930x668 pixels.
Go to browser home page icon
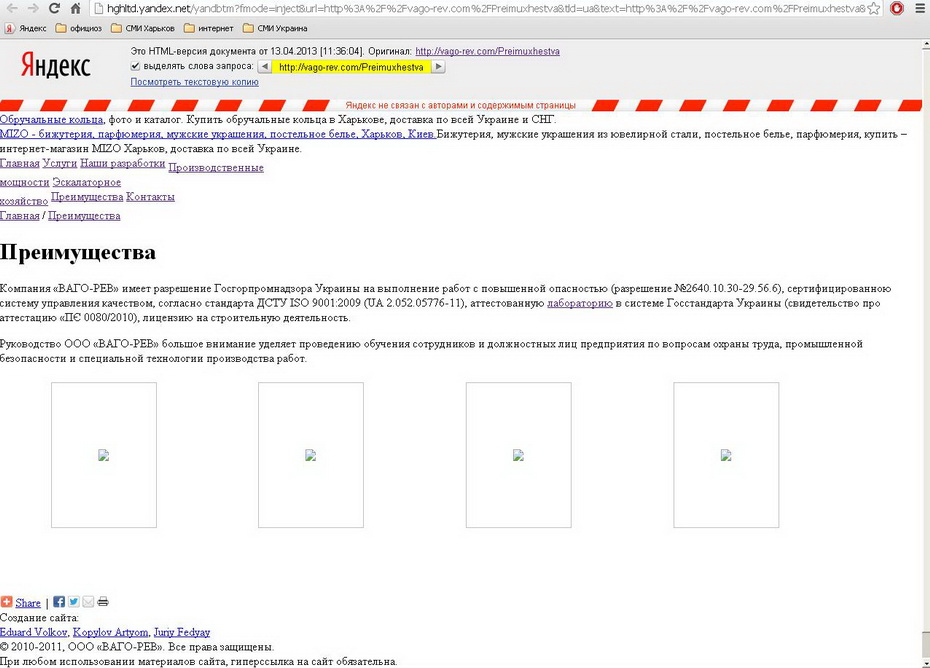76,8
